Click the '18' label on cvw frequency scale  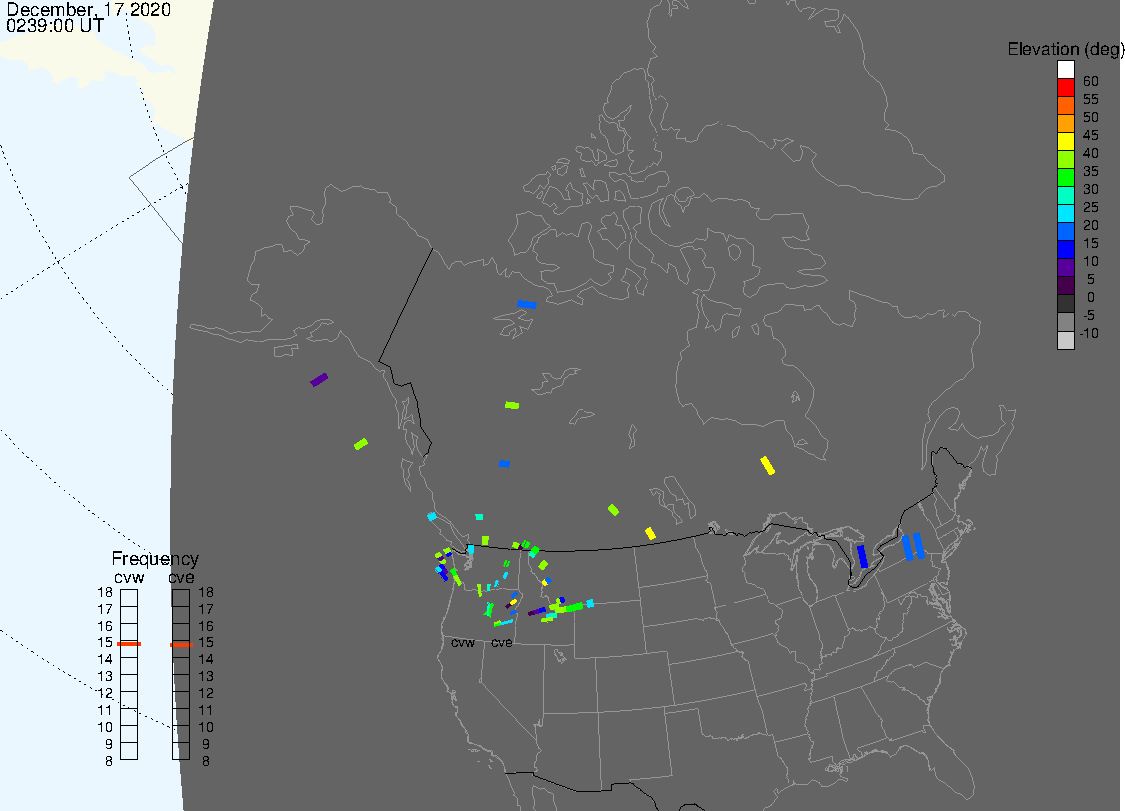tap(105, 592)
